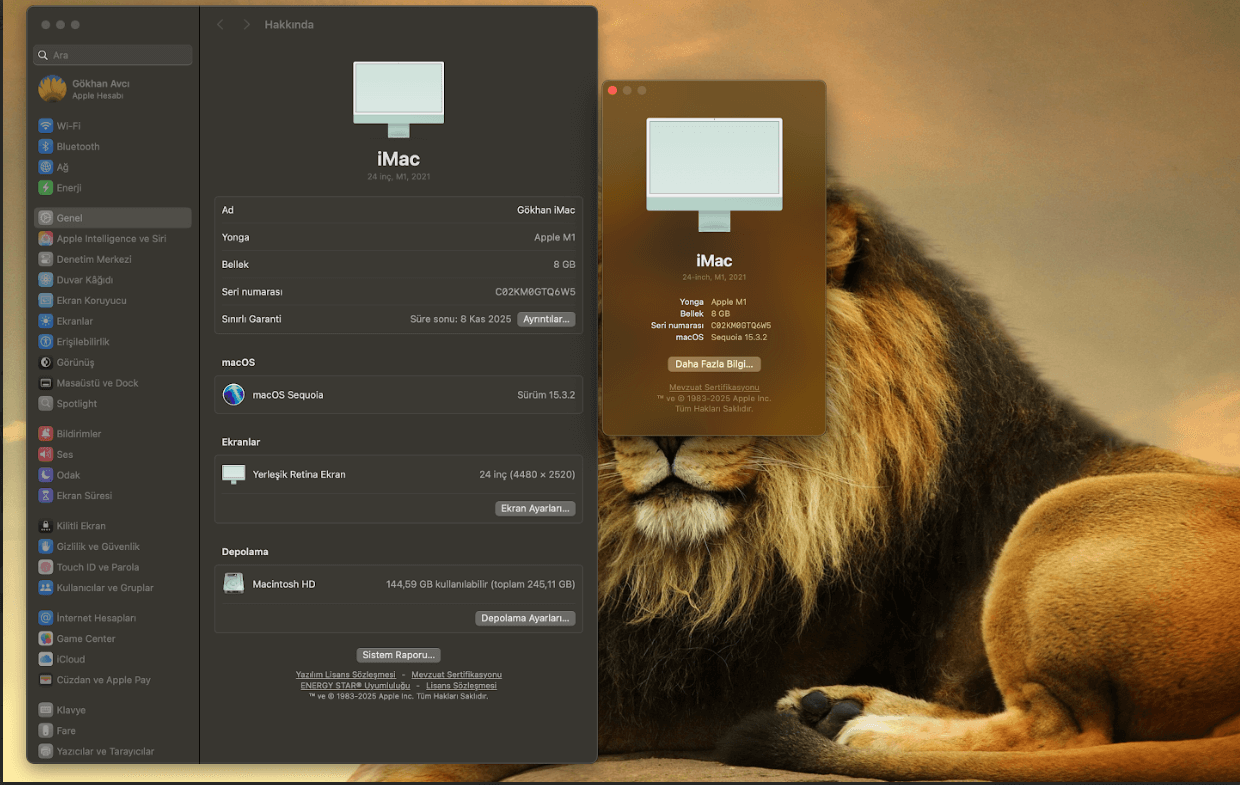
Task: Open Ses sound settings
Action: (x=113, y=455)
